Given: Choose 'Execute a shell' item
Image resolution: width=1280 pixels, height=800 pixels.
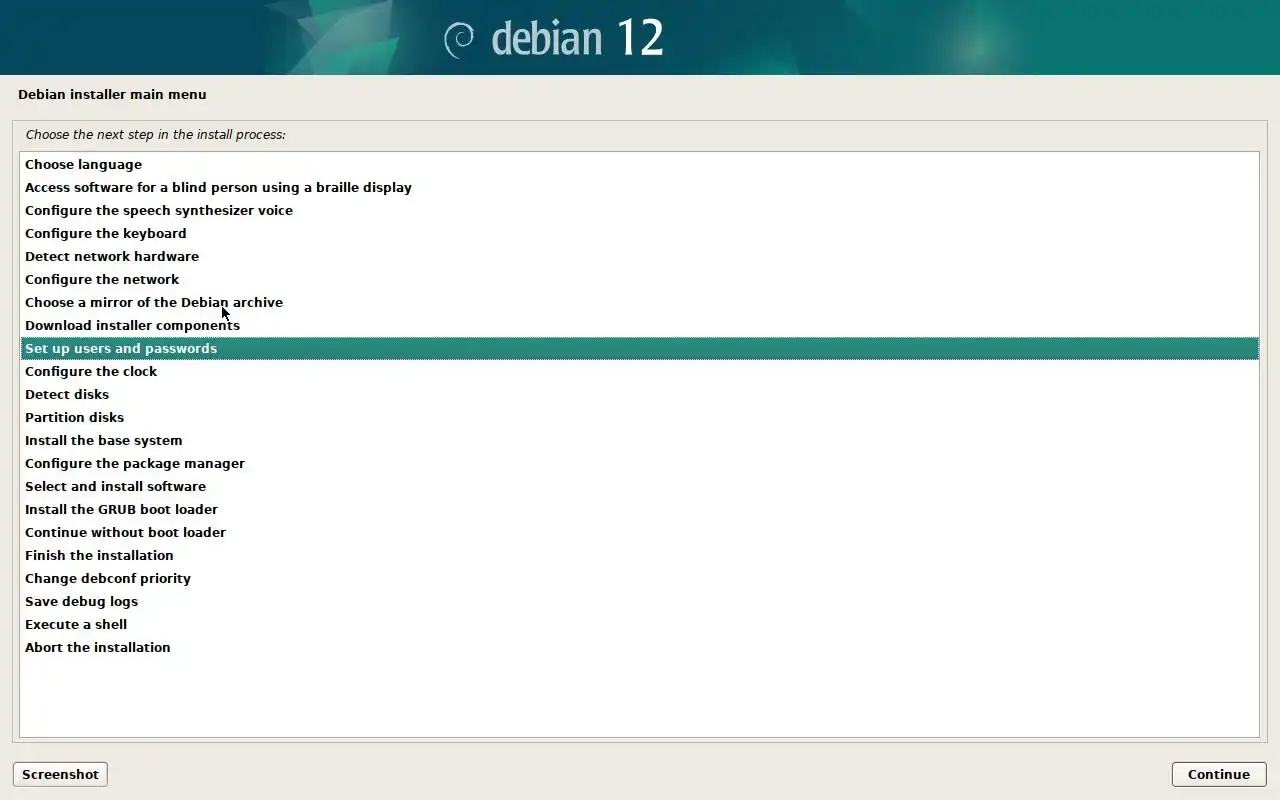Looking at the screenshot, I should click(640, 624).
